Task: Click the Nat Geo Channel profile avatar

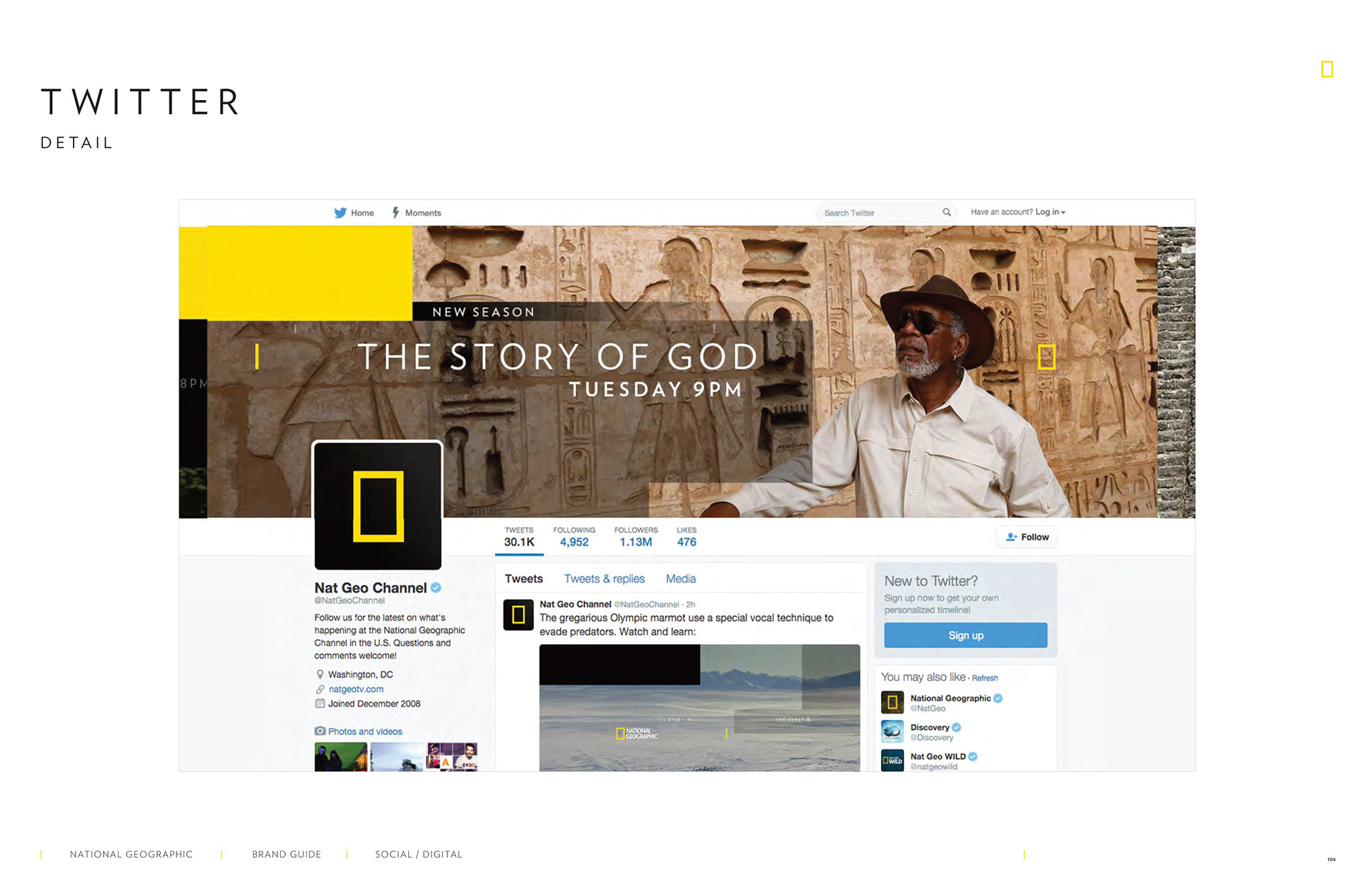Action: (x=378, y=505)
